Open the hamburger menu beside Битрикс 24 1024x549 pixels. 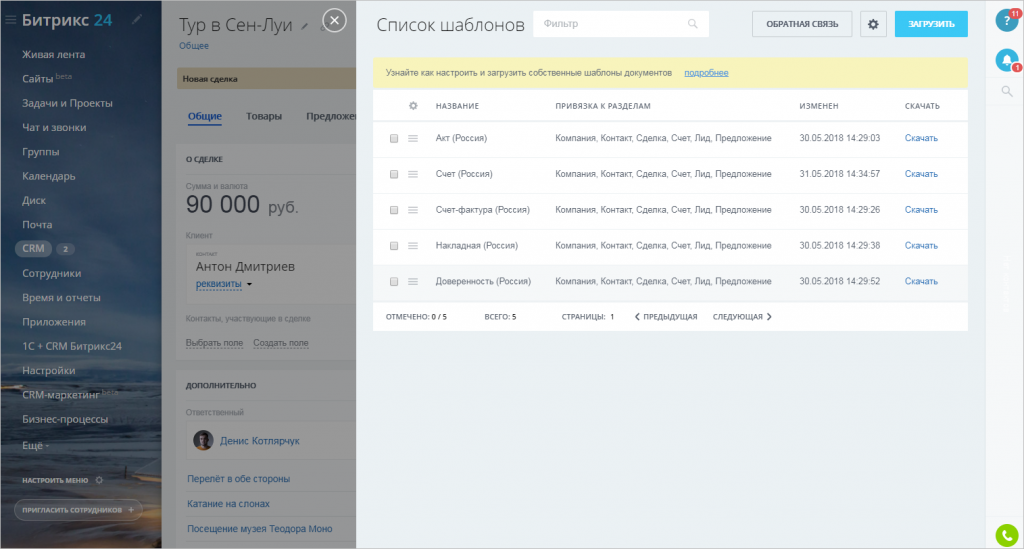[x=10, y=20]
